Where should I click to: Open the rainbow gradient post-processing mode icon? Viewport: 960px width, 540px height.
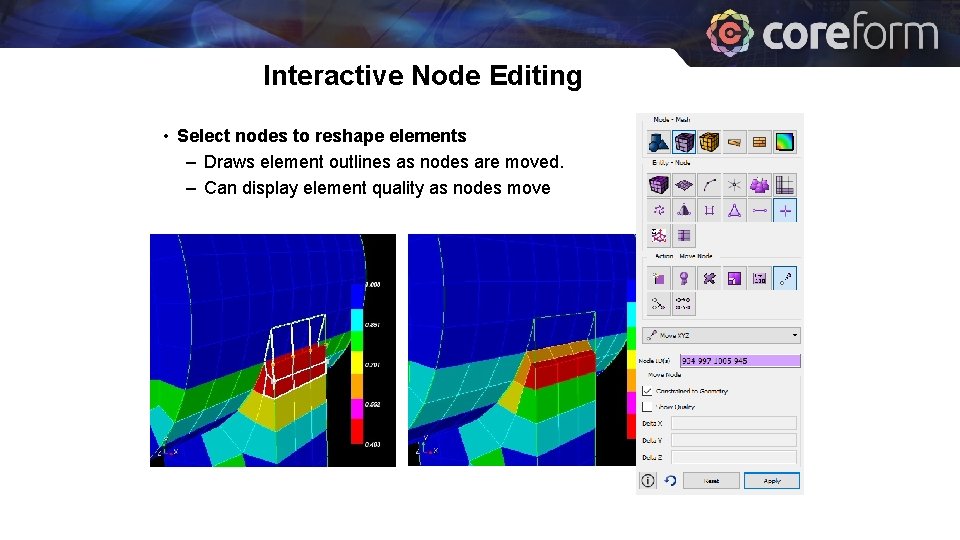click(785, 142)
